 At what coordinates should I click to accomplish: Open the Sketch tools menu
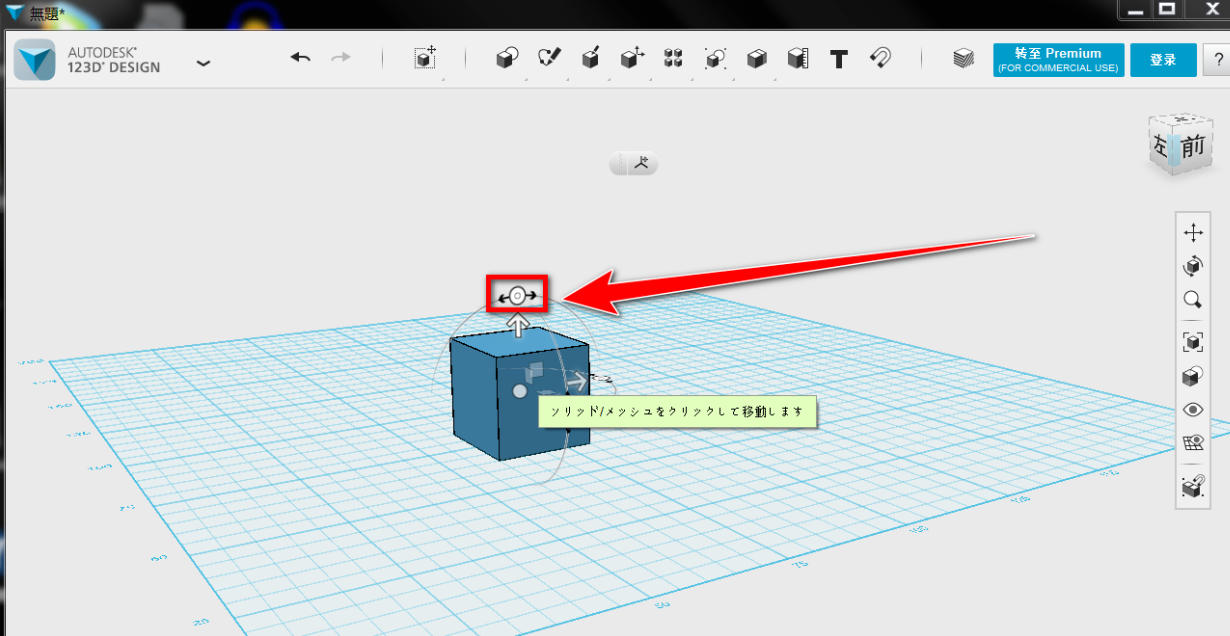pos(548,58)
